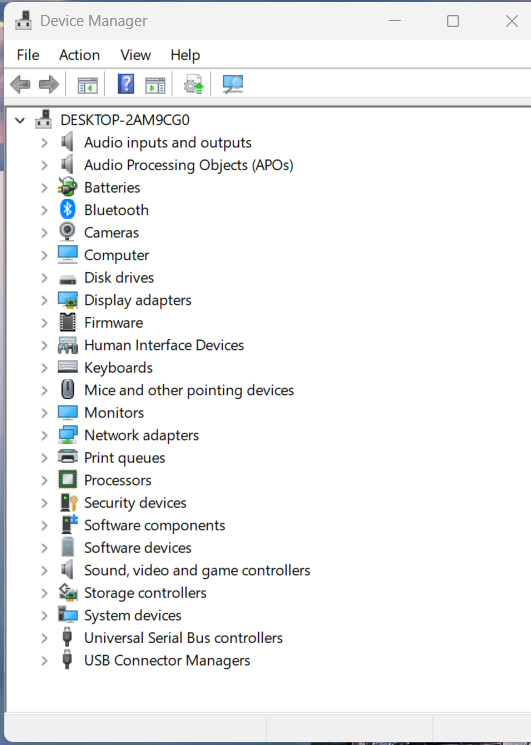Click the Display adapters icon

(x=67, y=300)
